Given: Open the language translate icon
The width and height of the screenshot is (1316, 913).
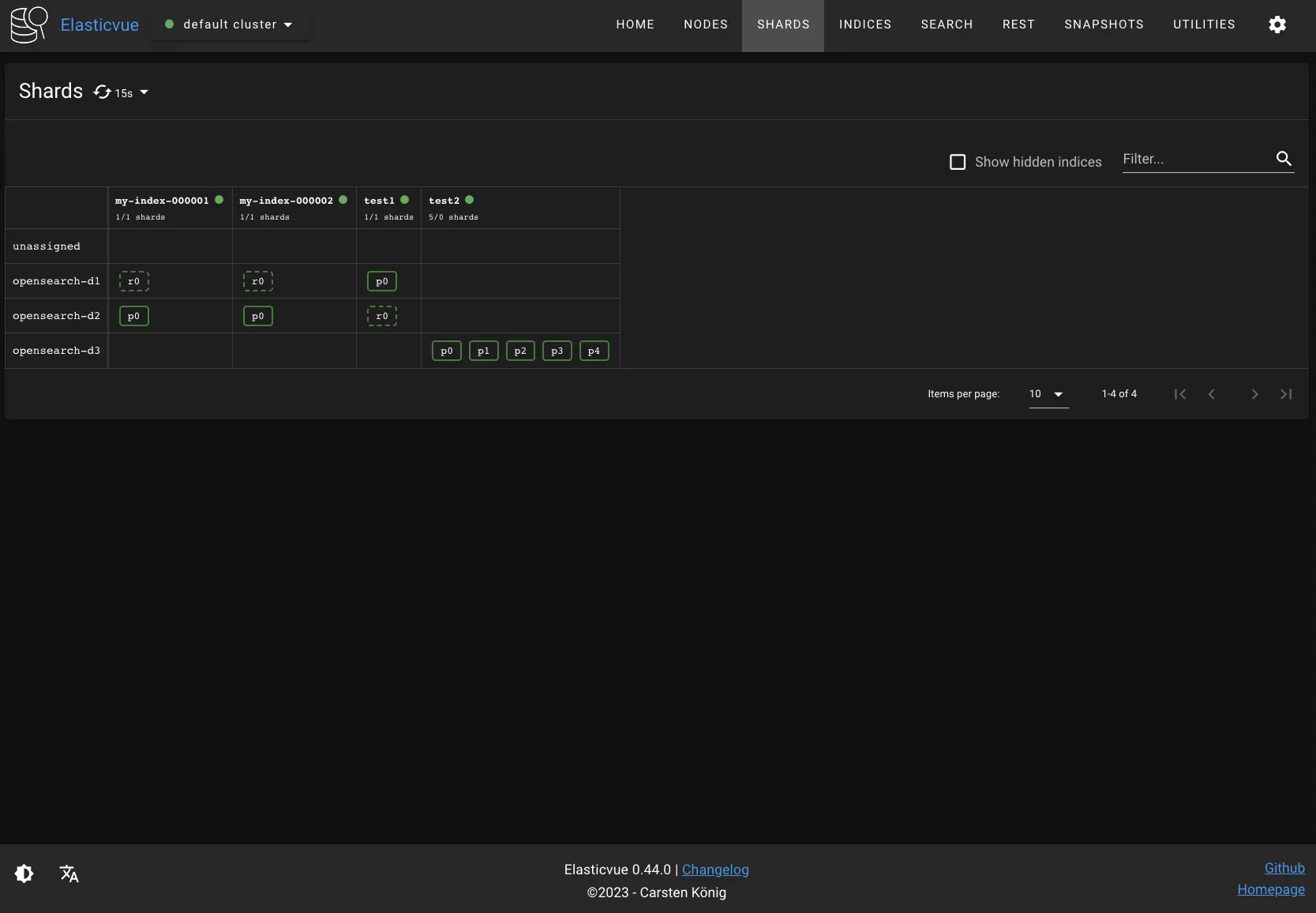Looking at the screenshot, I should pyautogui.click(x=69, y=874).
